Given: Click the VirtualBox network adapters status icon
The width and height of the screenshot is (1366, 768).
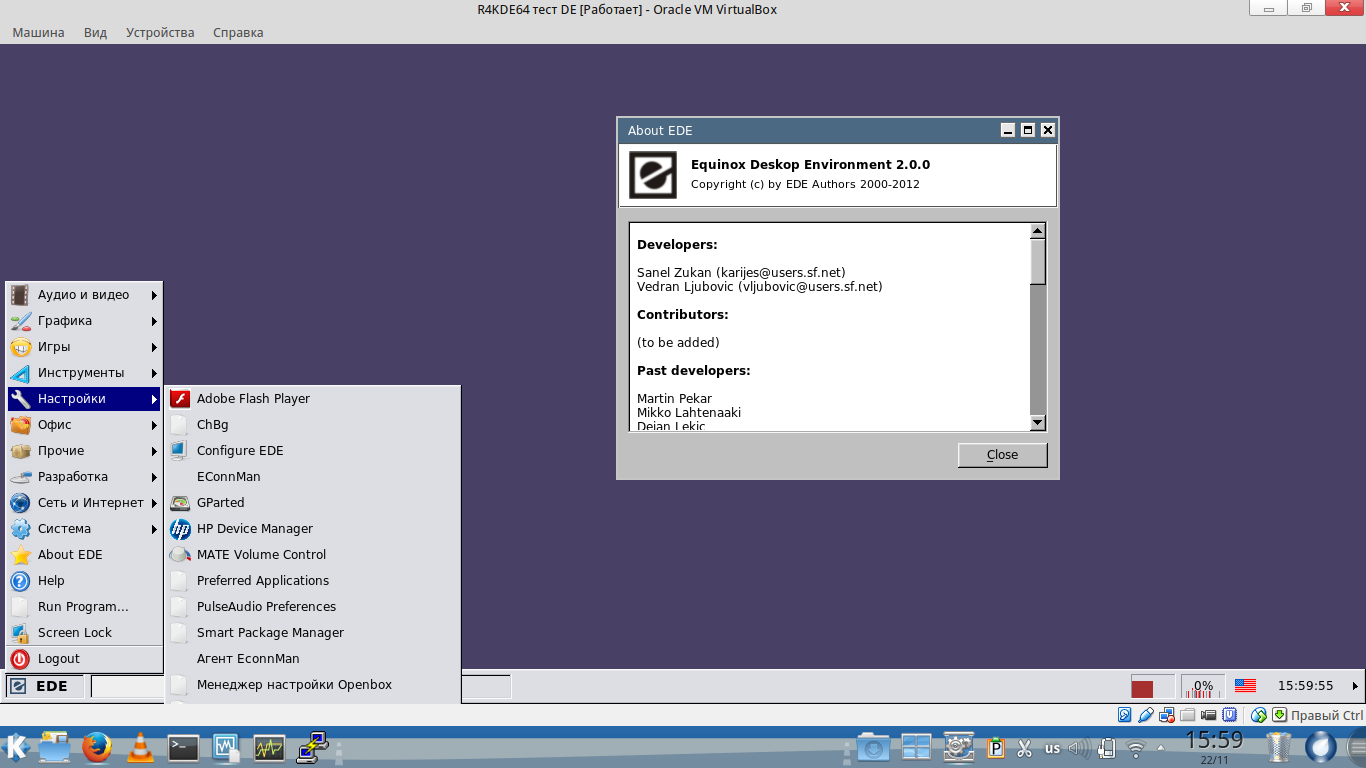Looking at the screenshot, I should [1166, 715].
